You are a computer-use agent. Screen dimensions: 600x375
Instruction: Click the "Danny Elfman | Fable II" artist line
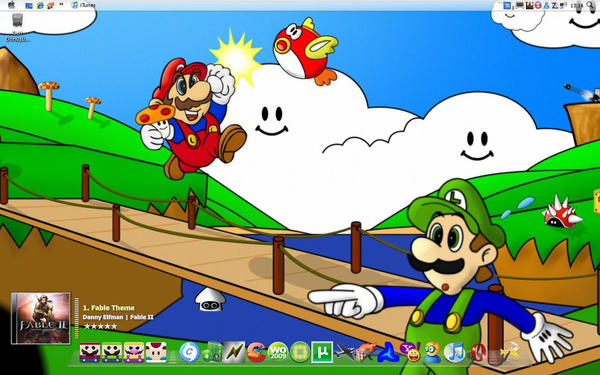[118, 317]
